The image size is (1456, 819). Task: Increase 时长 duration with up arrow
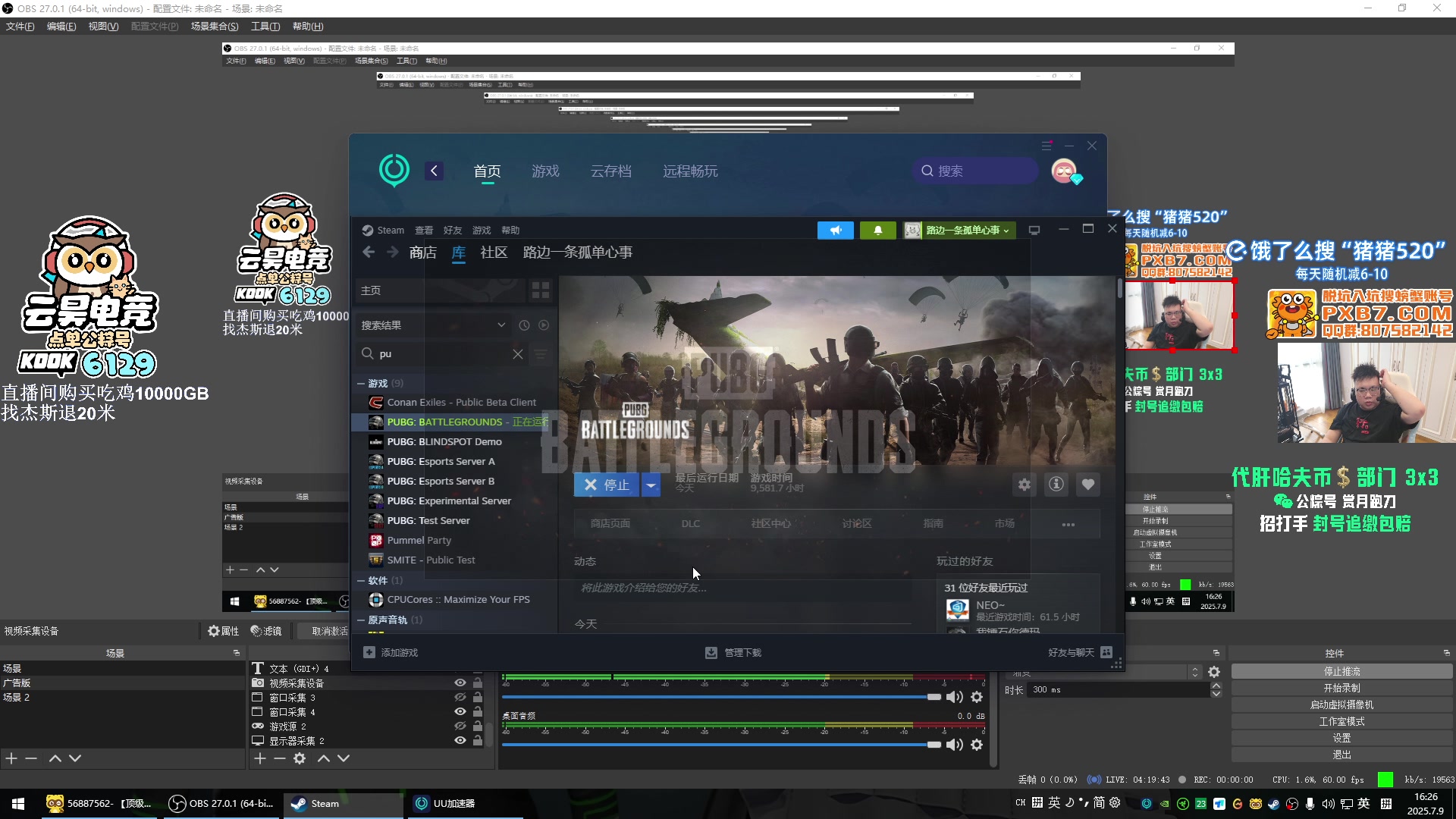coord(1216,686)
